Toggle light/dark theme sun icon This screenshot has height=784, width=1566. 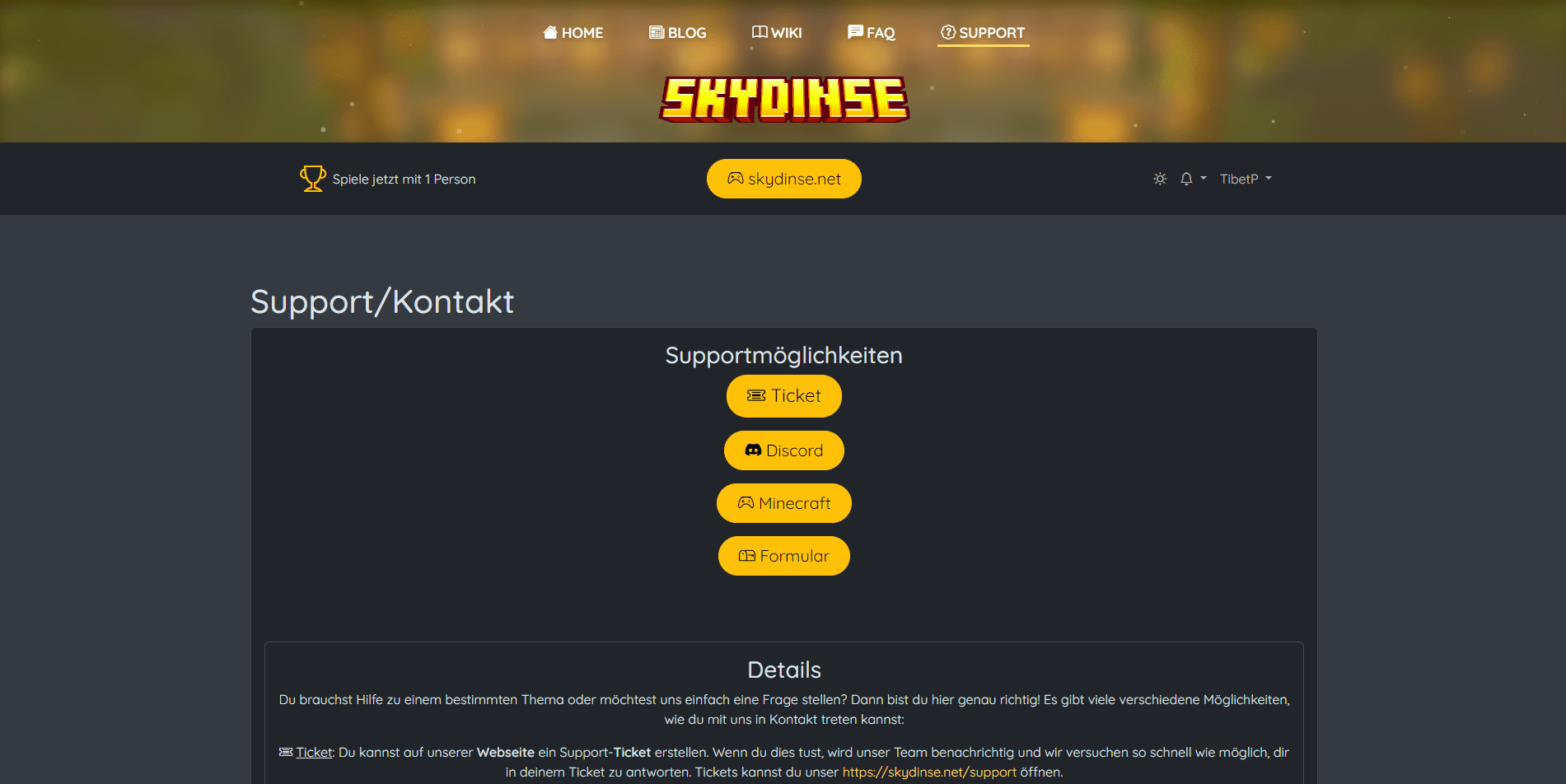coord(1160,179)
